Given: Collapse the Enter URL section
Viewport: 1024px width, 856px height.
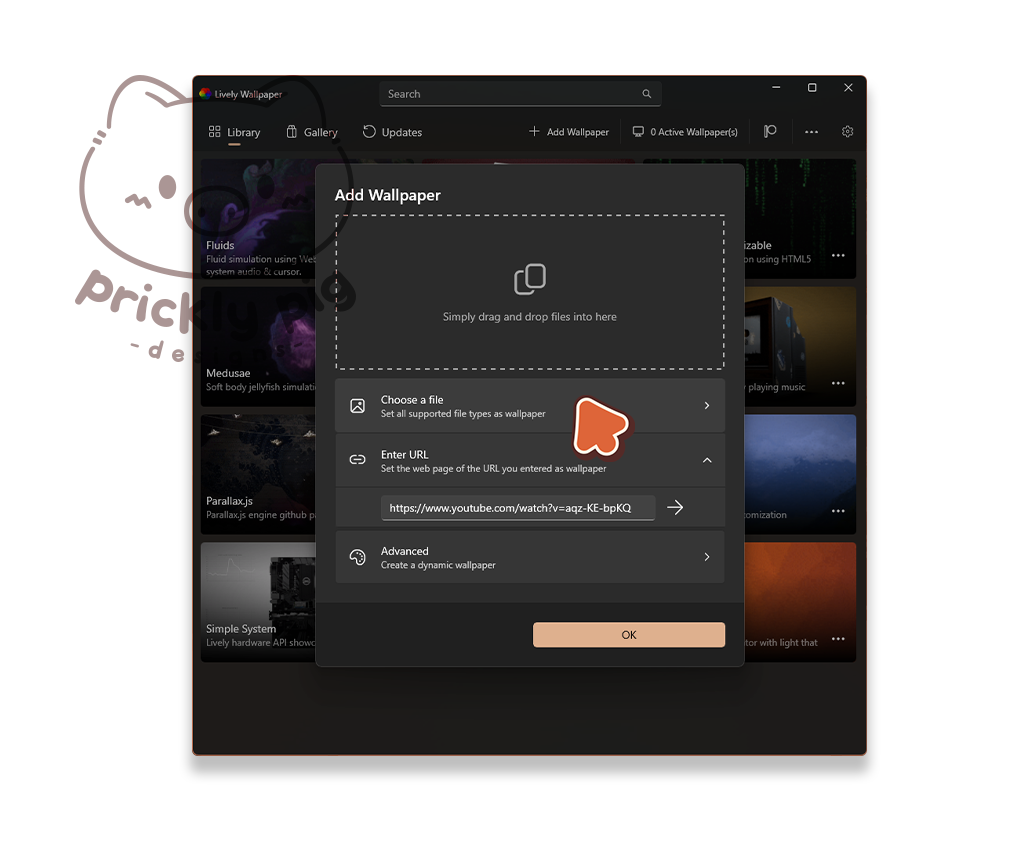Looking at the screenshot, I should tap(707, 460).
